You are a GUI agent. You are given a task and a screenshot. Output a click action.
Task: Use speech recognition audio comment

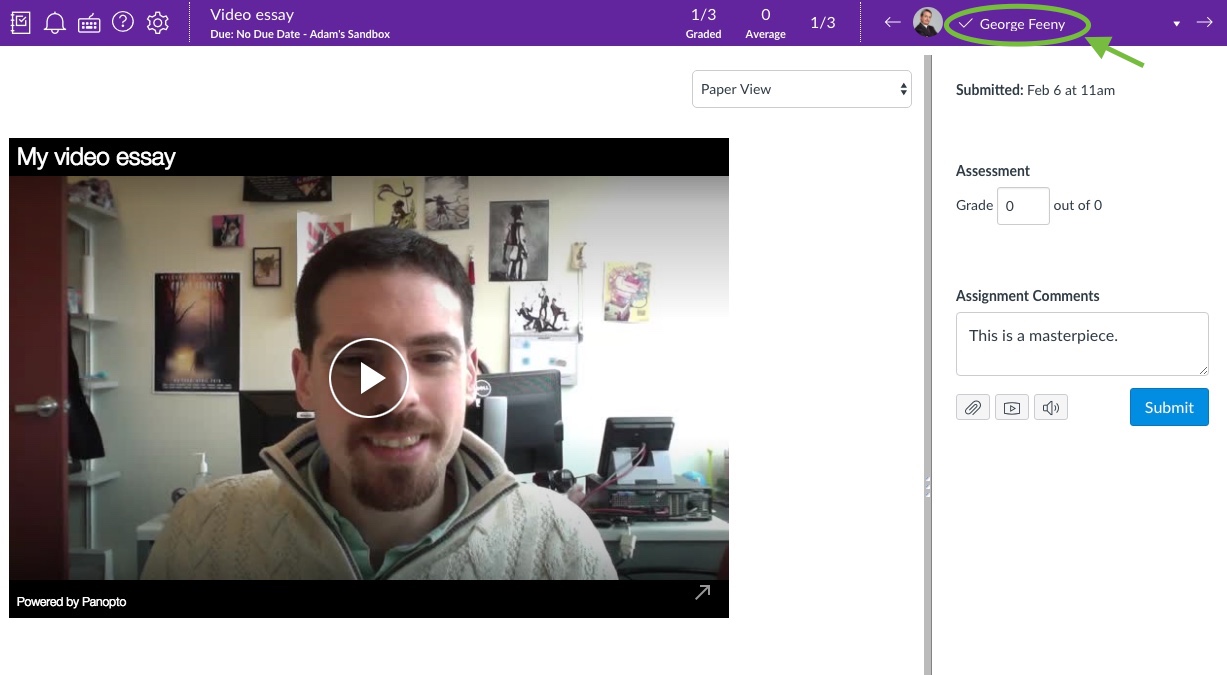click(1051, 407)
